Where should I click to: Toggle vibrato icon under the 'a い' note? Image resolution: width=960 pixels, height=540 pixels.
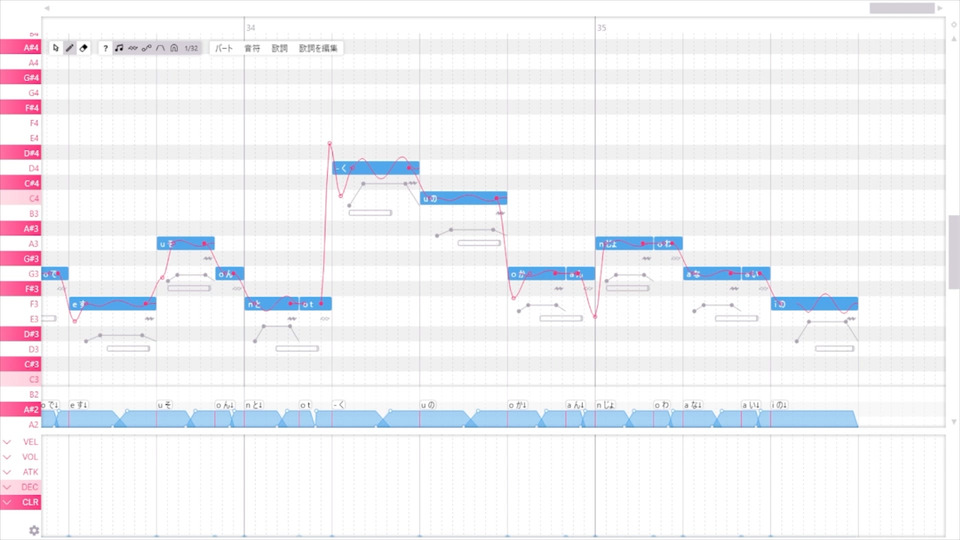point(763,288)
